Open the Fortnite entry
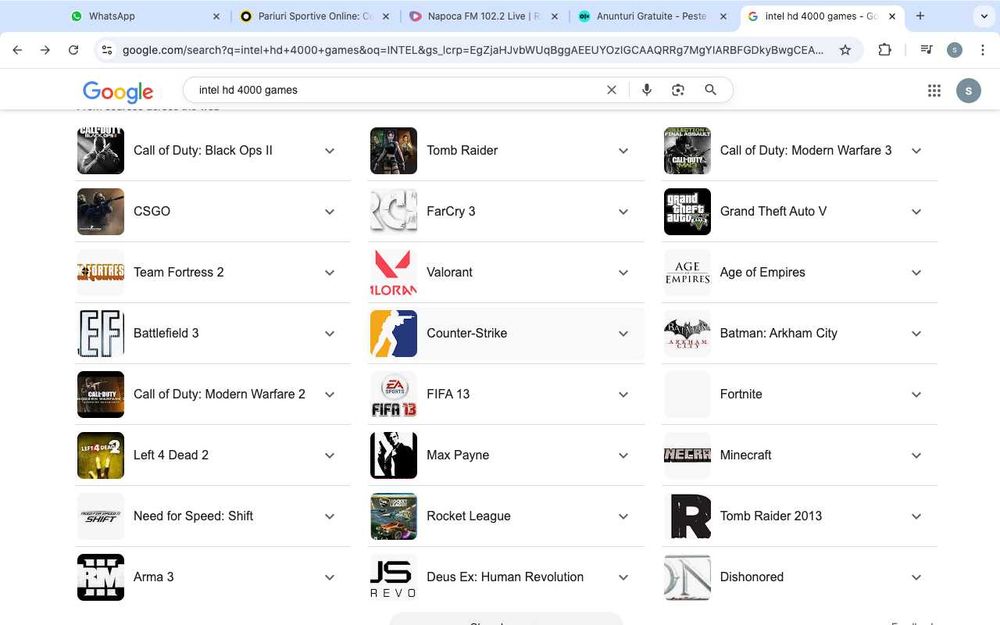 800,394
